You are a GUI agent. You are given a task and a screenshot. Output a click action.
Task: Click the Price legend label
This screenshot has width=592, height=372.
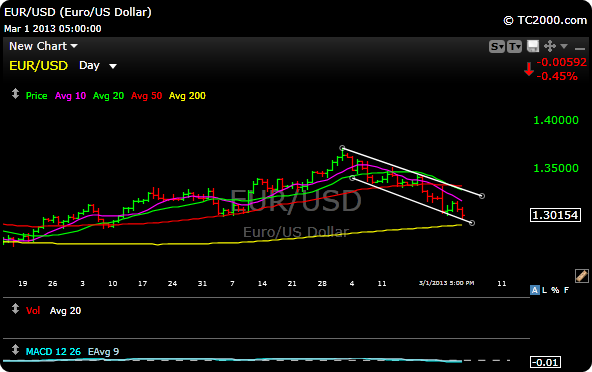click(37, 96)
